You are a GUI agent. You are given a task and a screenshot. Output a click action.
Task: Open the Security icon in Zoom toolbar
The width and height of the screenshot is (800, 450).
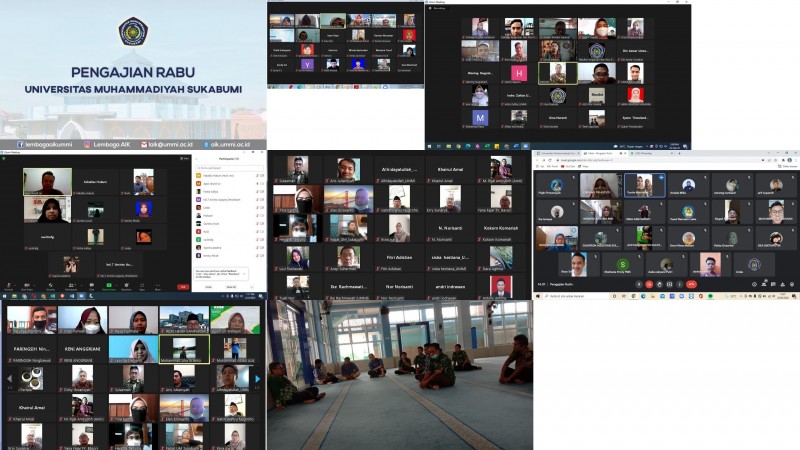point(50,284)
